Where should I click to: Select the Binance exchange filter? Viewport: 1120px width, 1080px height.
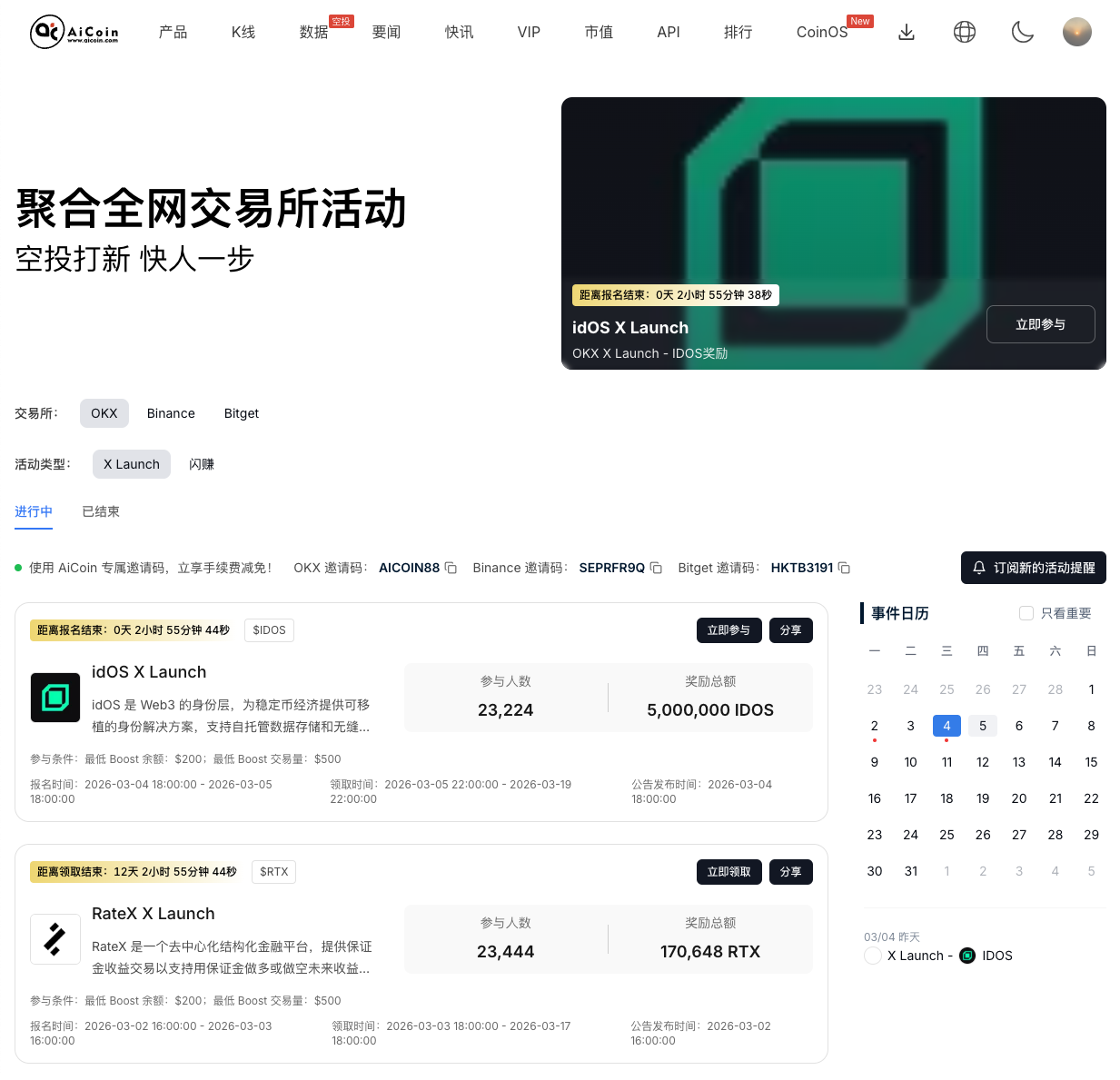click(171, 413)
